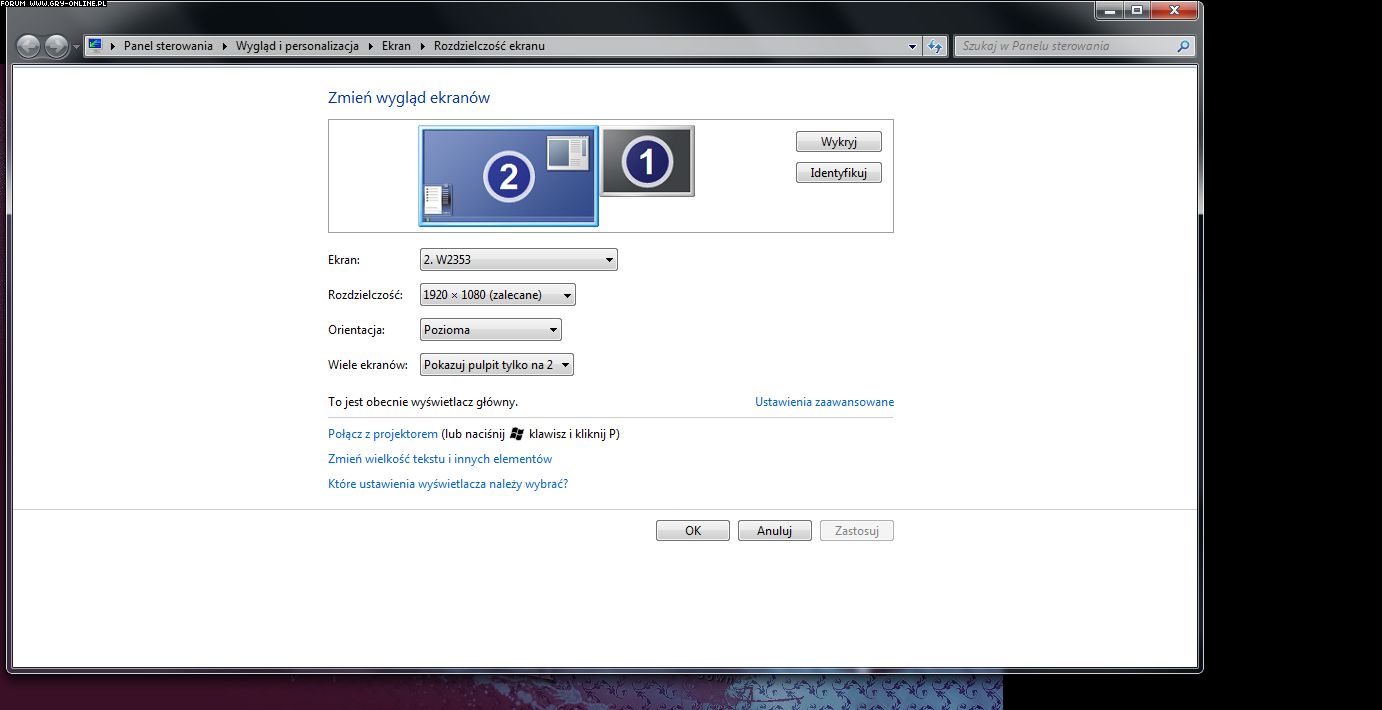Click the Back navigation arrow
Viewport: 1382px width, 710px height.
coord(29,46)
